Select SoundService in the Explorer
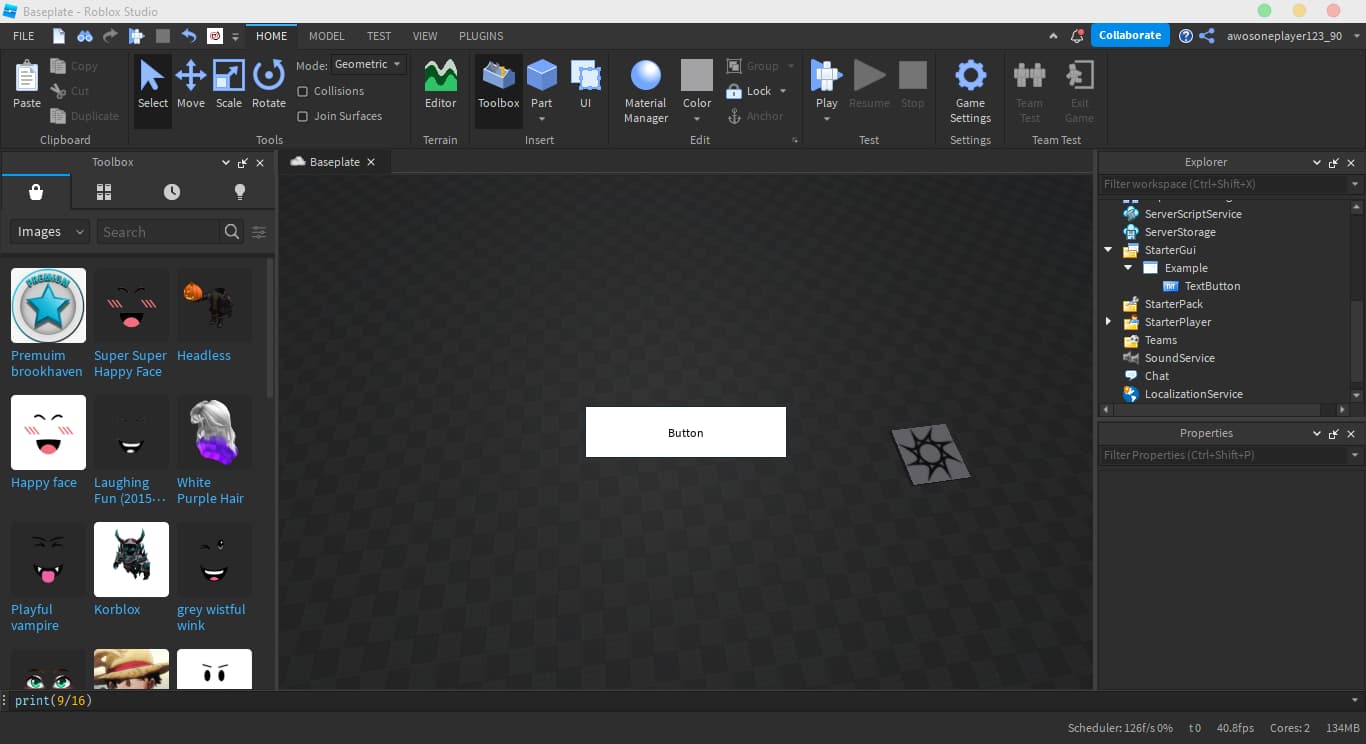1366x744 pixels. [x=1180, y=358]
